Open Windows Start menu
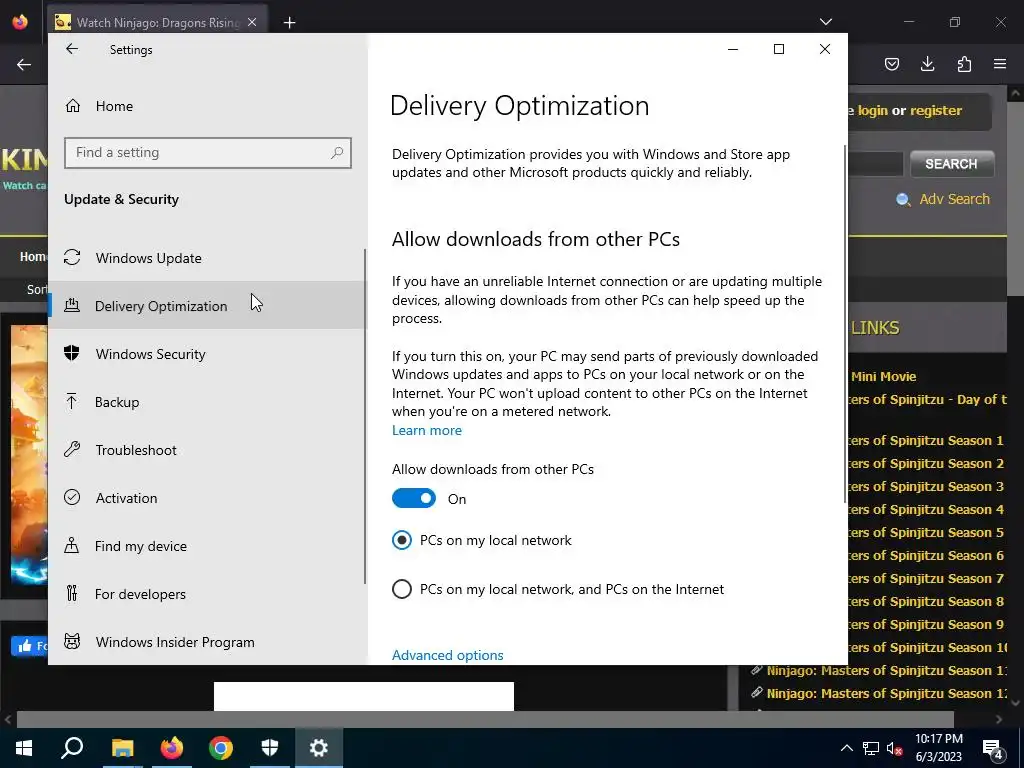The height and width of the screenshot is (768, 1024). point(24,748)
